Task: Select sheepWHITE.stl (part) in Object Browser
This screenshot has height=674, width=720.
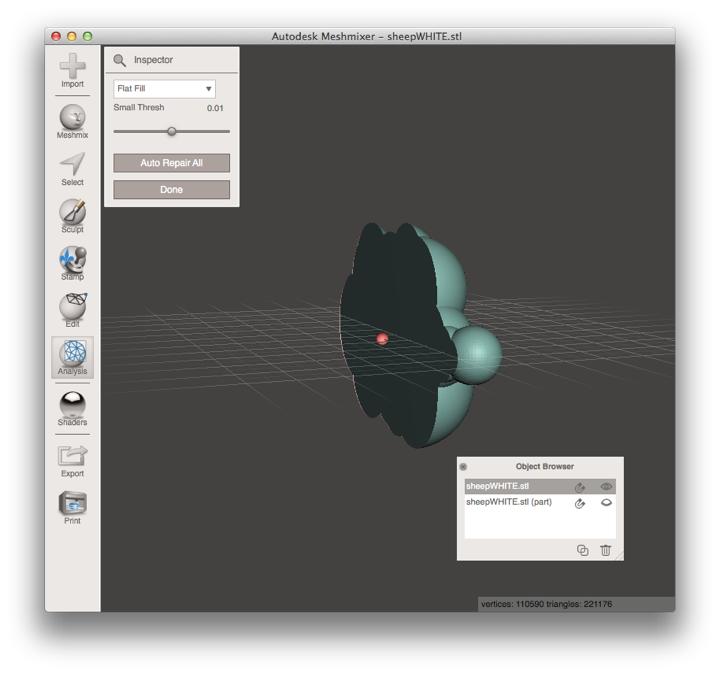Action: click(x=509, y=503)
